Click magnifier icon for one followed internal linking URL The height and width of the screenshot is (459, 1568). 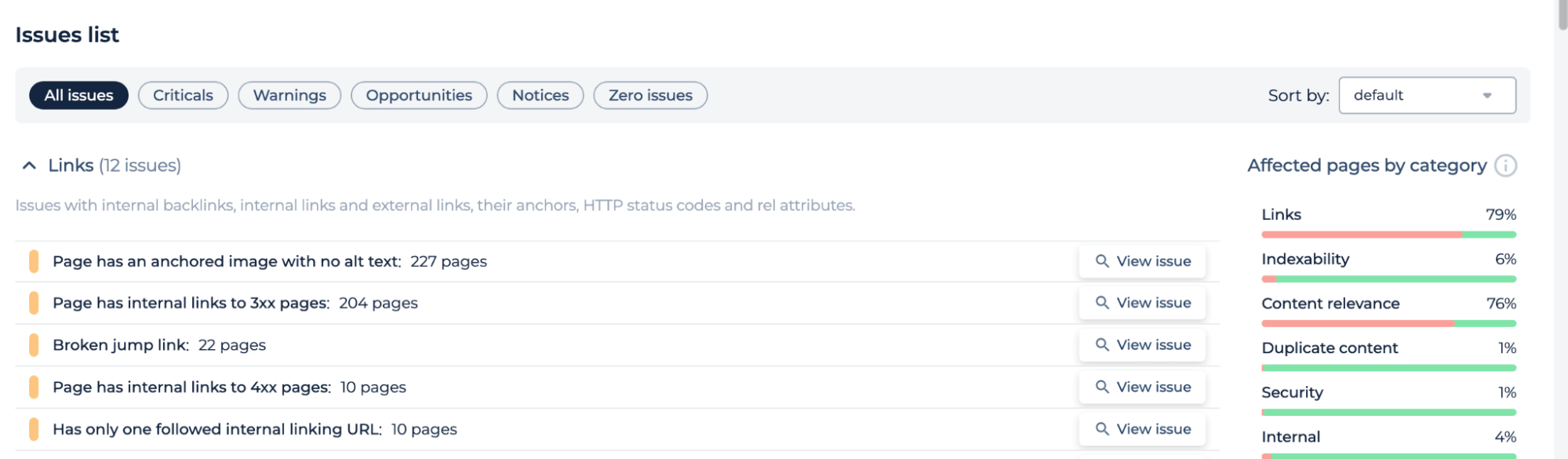[x=1102, y=429]
